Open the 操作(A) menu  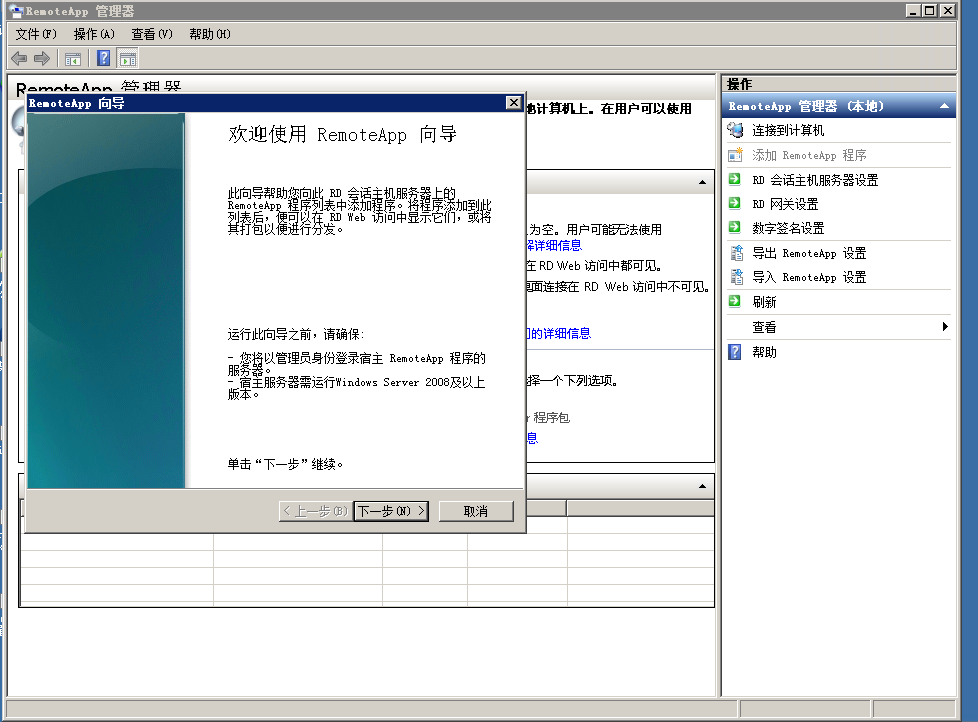pyautogui.click(x=94, y=34)
